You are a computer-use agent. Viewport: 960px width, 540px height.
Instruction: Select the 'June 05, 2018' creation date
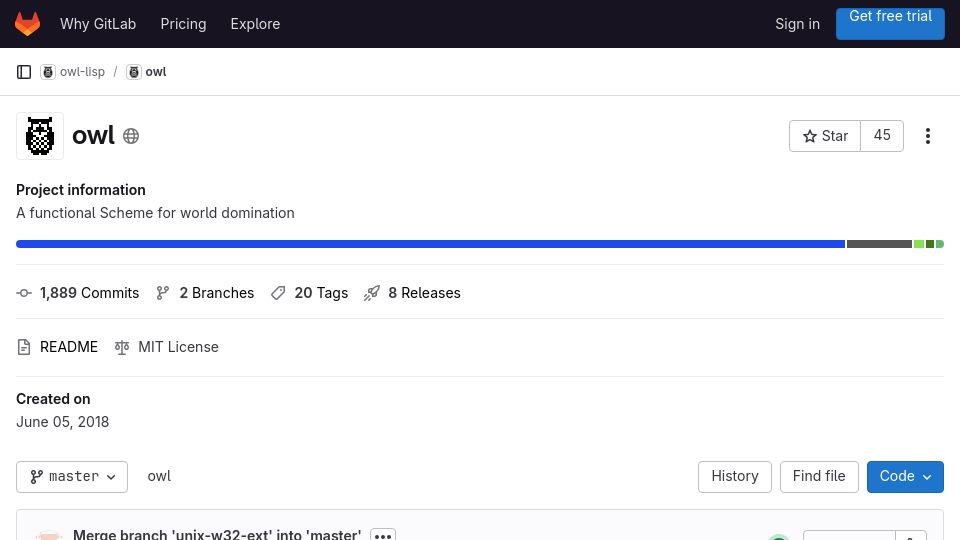pyautogui.click(x=62, y=422)
